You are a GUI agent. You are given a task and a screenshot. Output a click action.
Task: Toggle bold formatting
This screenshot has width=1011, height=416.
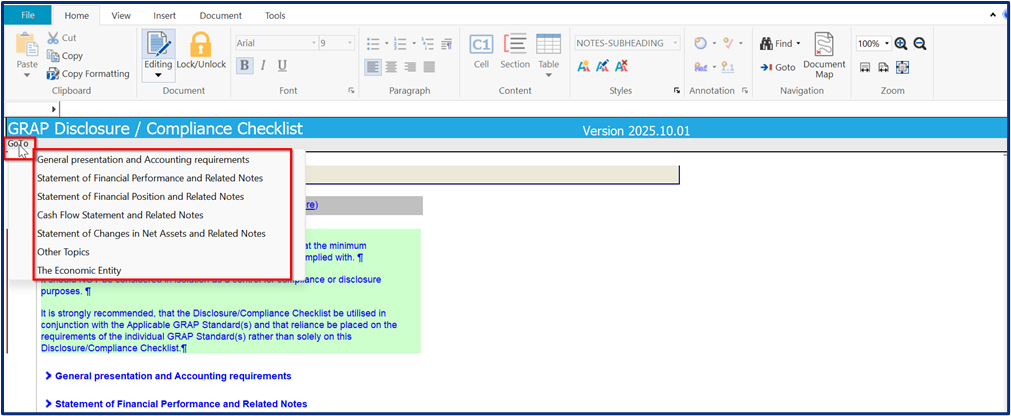244,65
